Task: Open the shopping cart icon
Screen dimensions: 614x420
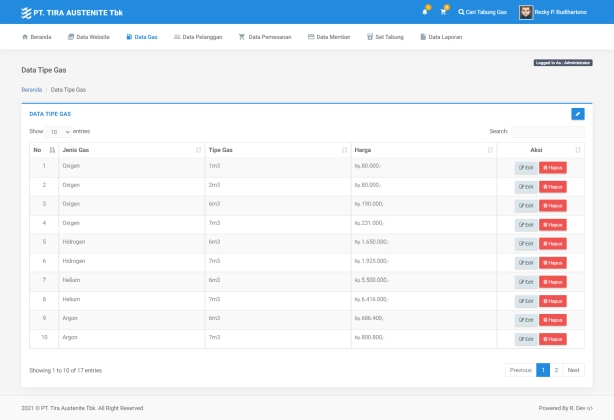Action: click(x=443, y=12)
